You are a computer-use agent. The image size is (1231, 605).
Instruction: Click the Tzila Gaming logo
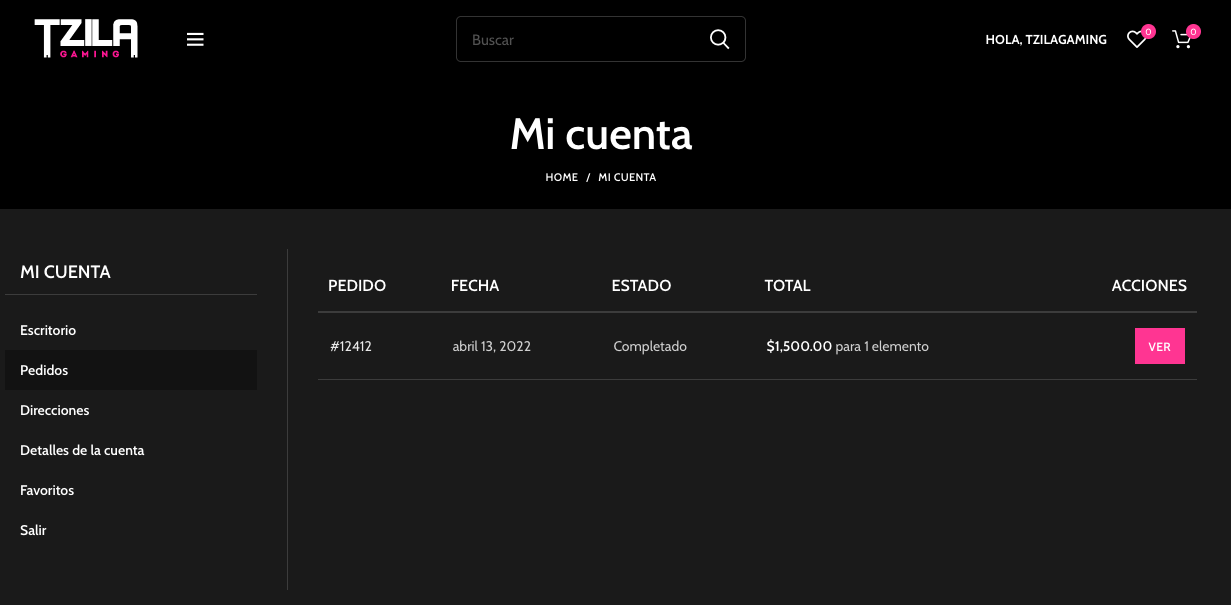pos(86,39)
